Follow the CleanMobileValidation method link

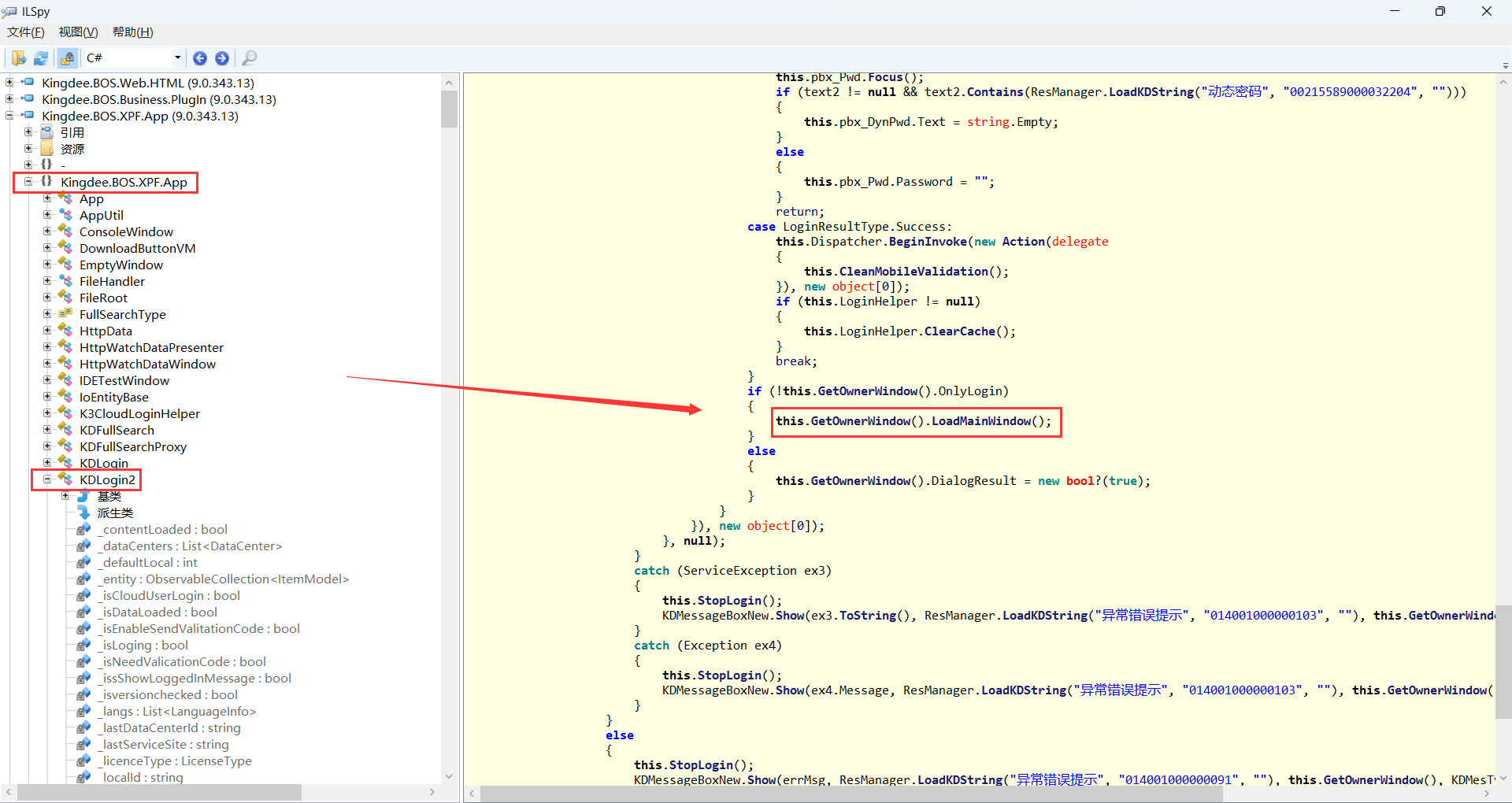click(x=913, y=272)
